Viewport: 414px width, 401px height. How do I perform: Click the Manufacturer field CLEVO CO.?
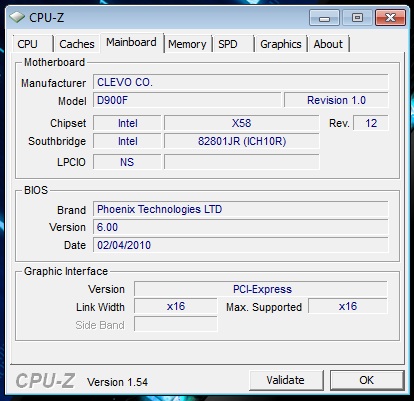coord(240,82)
